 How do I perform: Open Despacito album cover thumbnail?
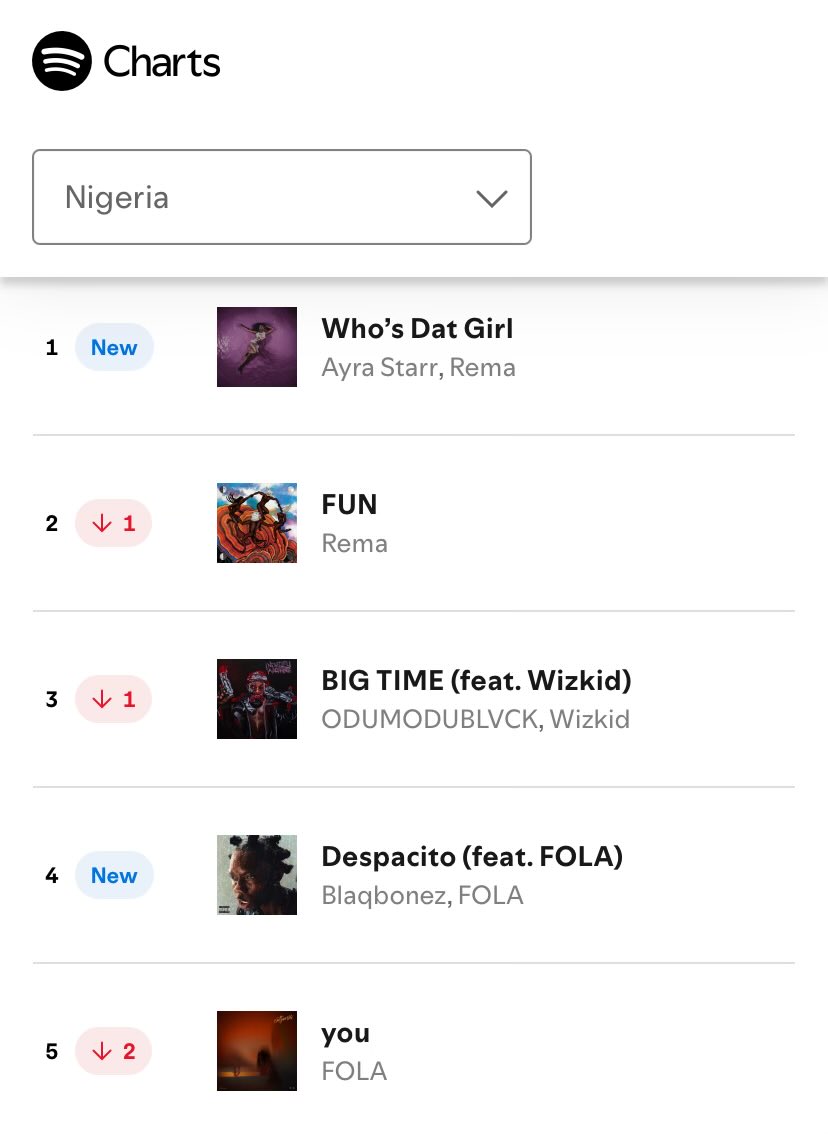pos(257,875)
